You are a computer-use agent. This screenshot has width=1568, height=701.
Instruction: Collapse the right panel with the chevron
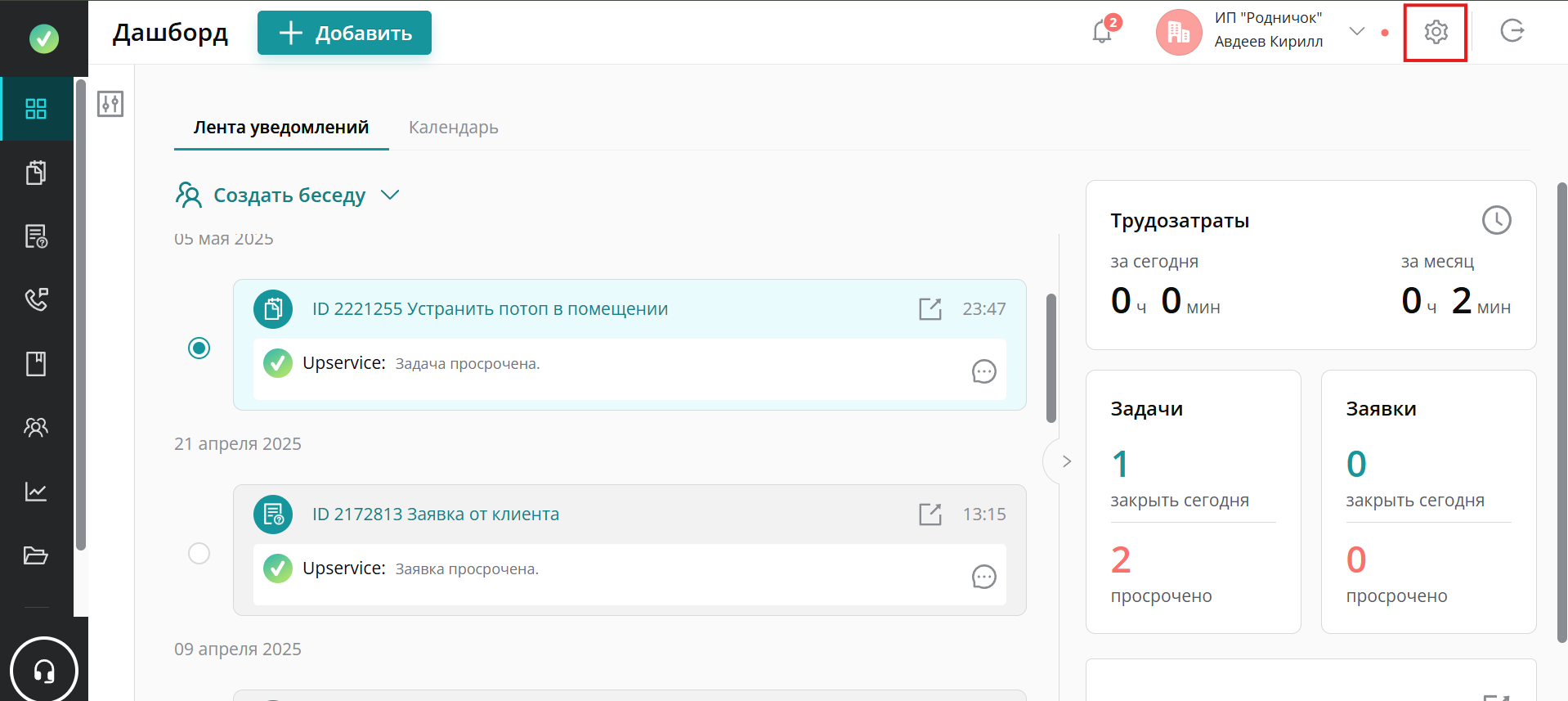(1066, 461)
